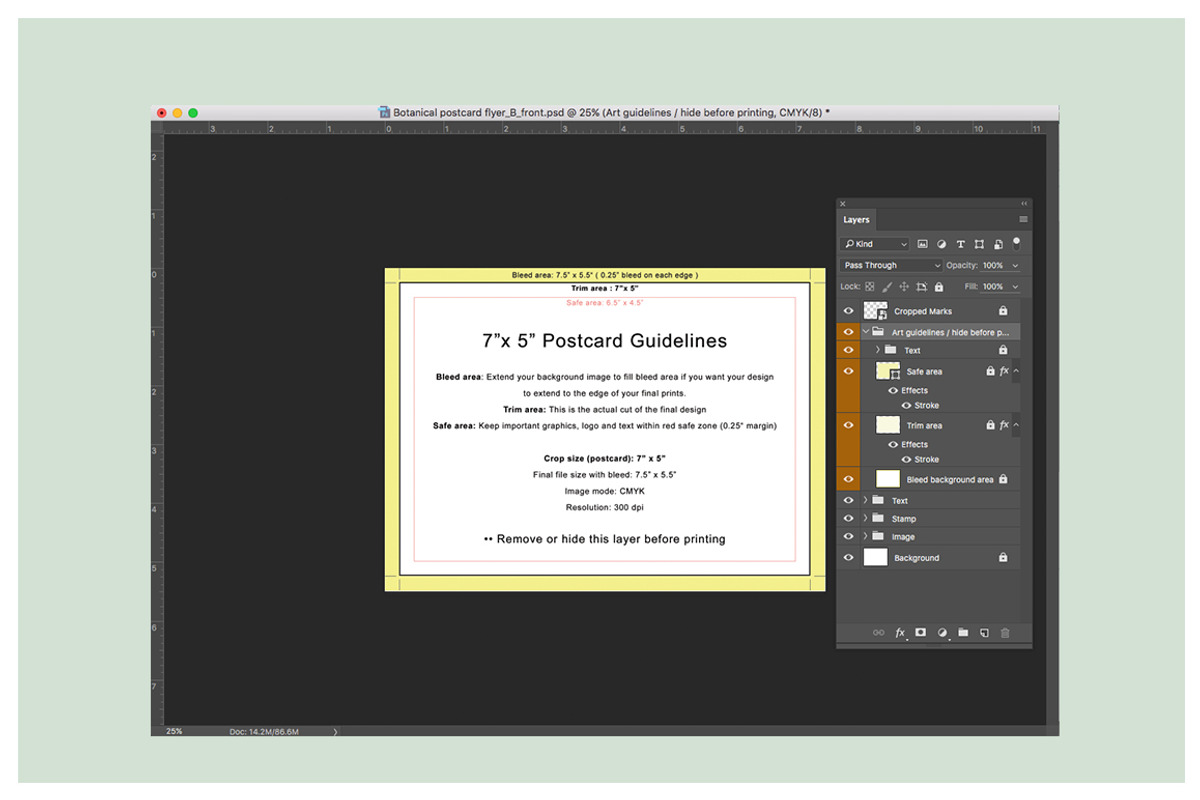Open the Layers panel options menu
The height and width of the screenshot is (800, 1200).
click(x=1023, y=219)
